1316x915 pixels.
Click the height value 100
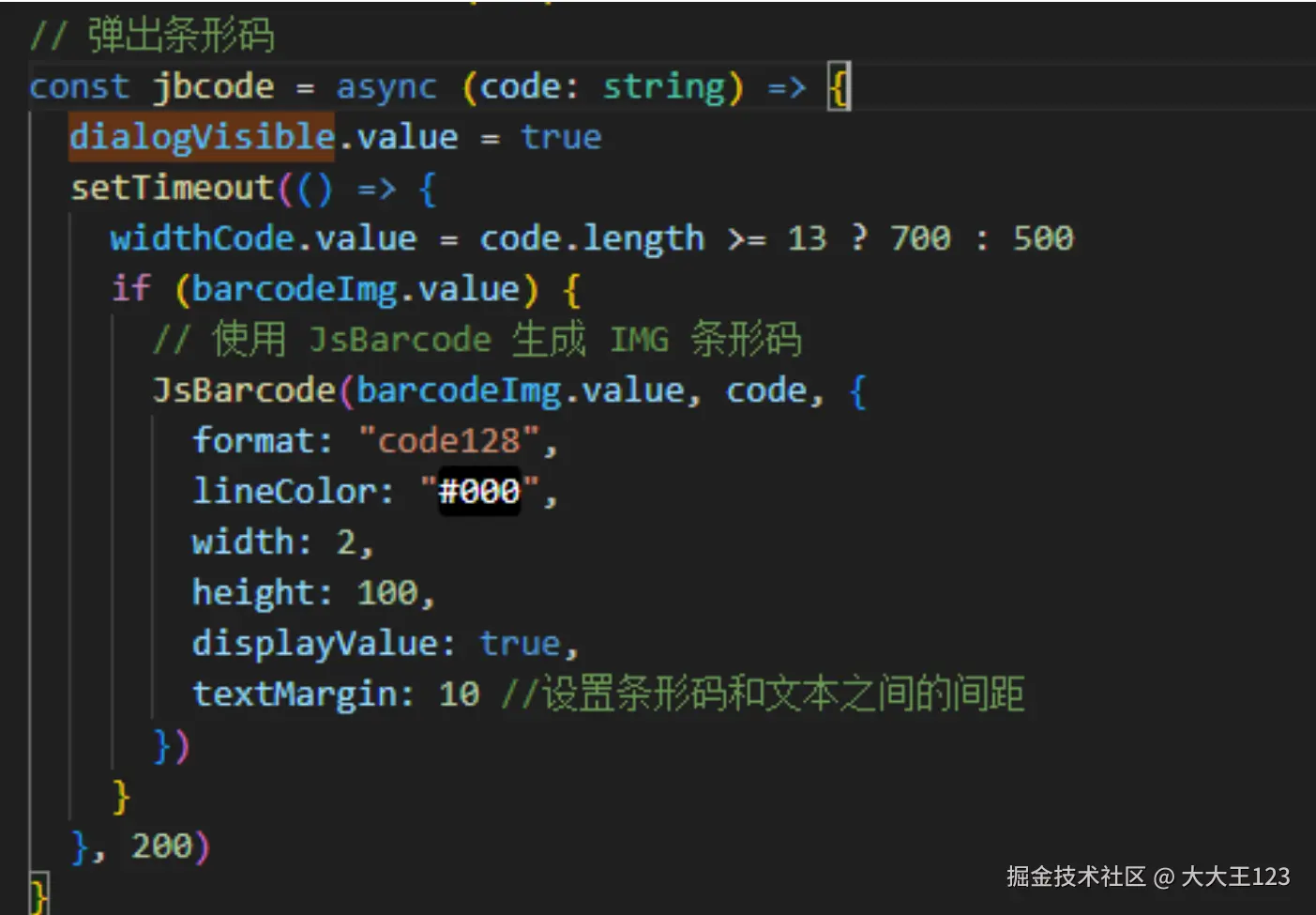click(x=386, y=593)
